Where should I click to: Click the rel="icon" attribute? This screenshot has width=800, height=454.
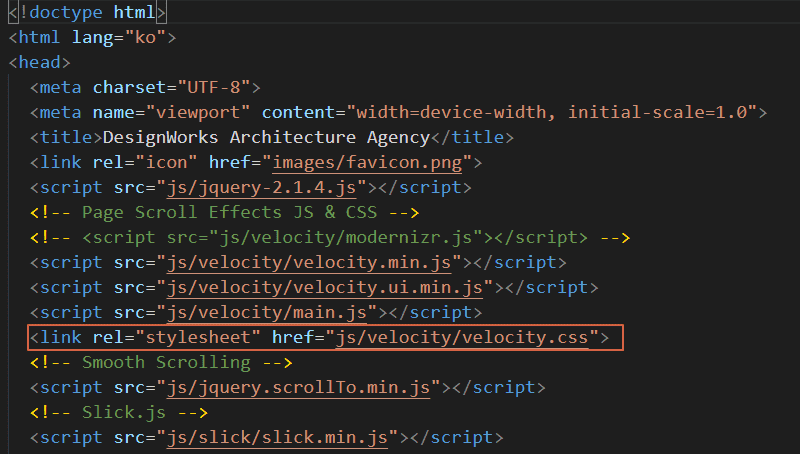pos(145,162)
